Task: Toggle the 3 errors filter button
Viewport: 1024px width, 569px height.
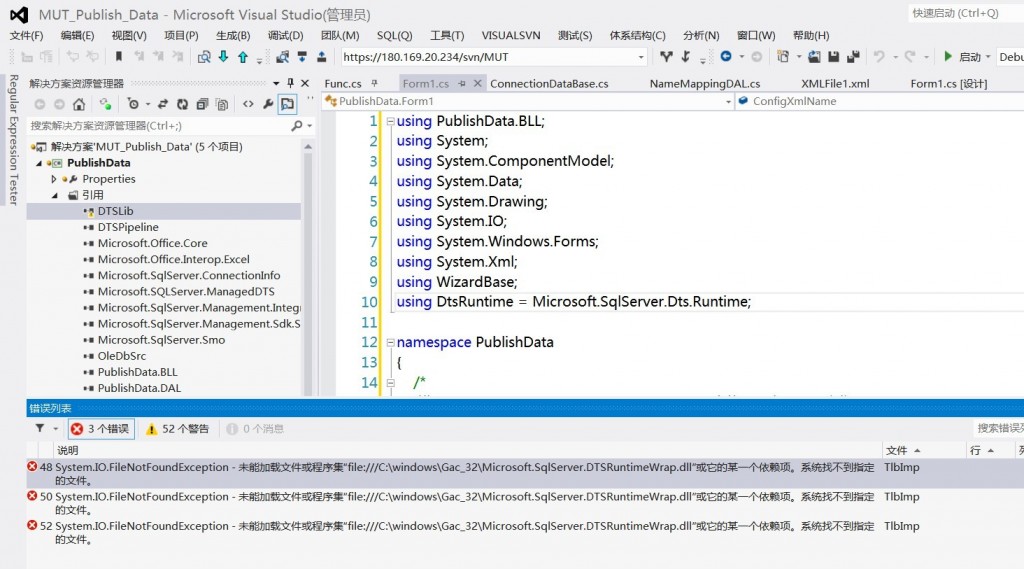Action: (x=100, y=429)
